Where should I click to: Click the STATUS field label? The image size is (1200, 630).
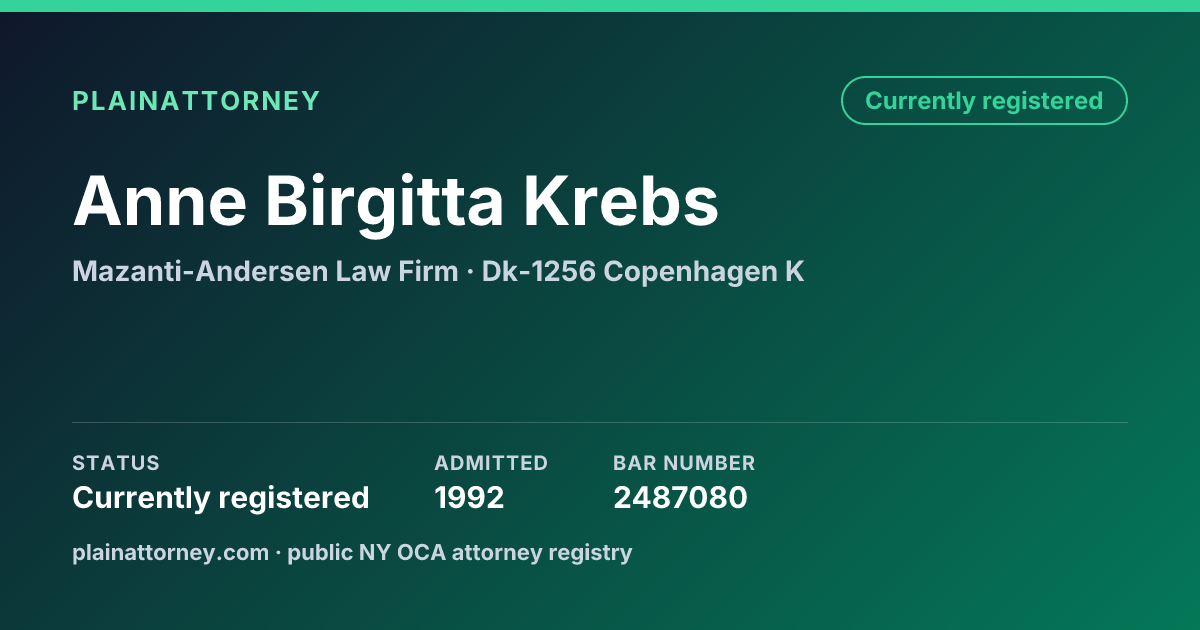click(116, 463)
